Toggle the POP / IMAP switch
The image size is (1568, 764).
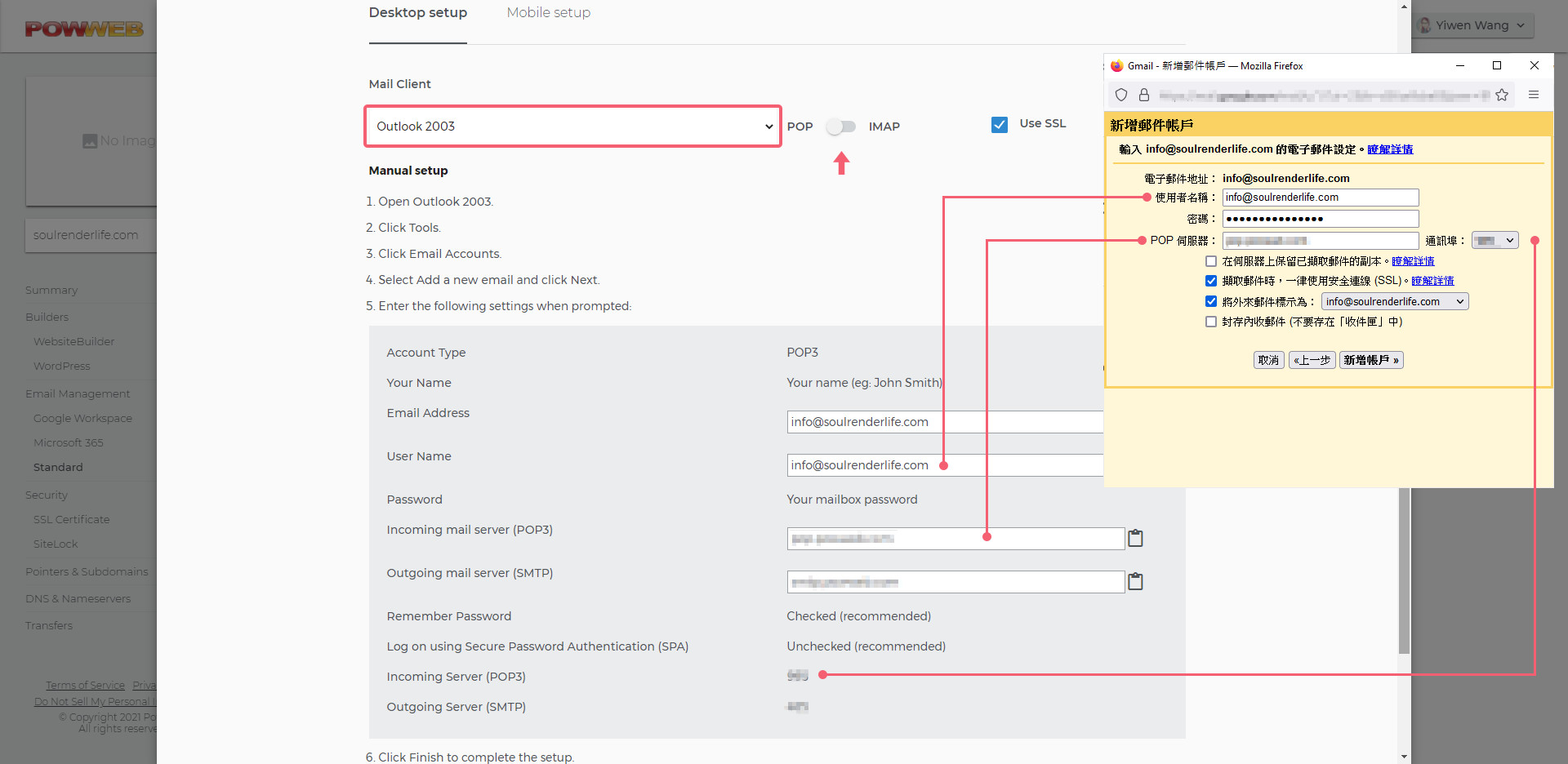(x=841, y=127)
